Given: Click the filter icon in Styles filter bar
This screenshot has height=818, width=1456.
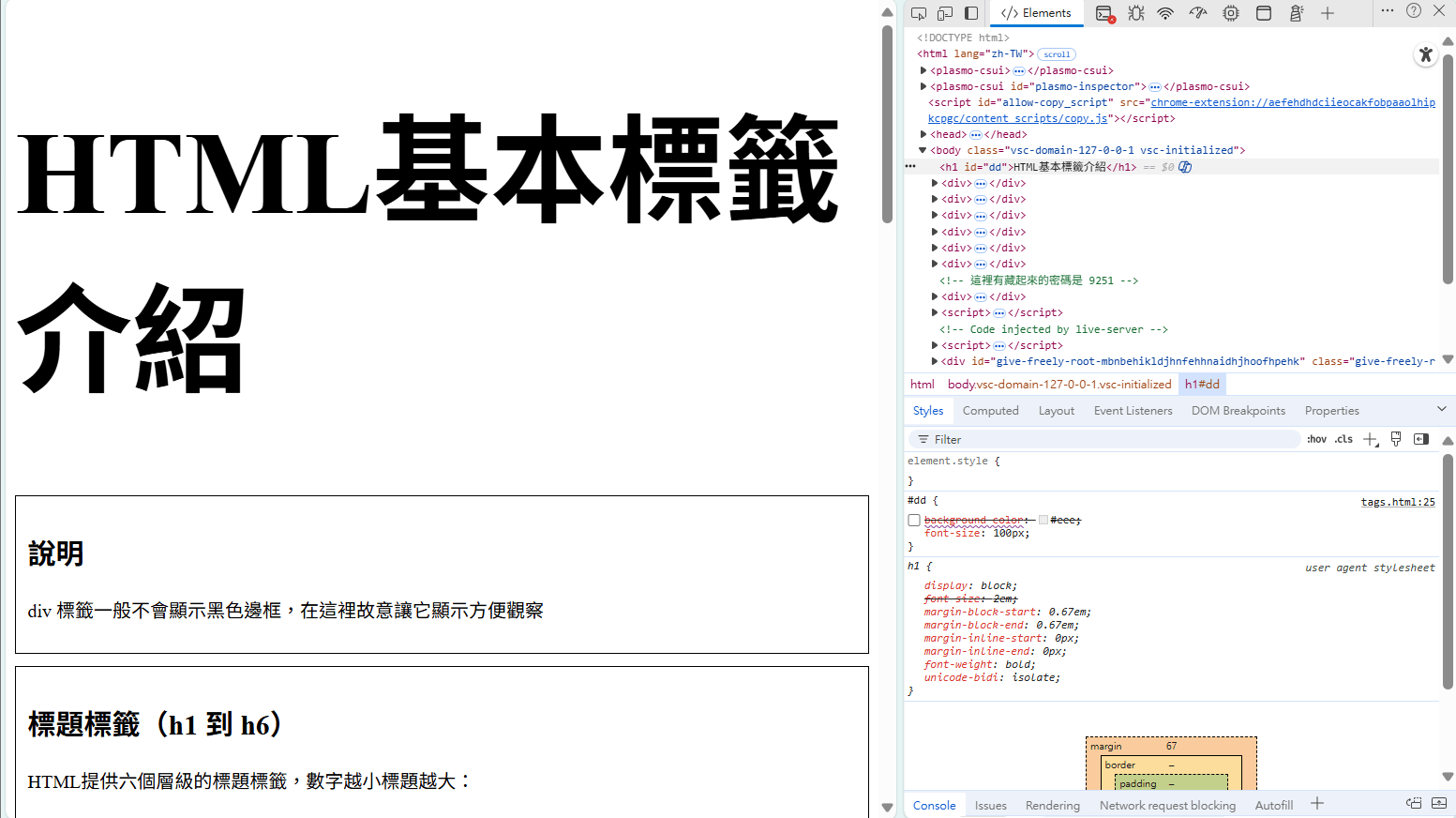Looking at the screenshot, I should pos(923,439).
